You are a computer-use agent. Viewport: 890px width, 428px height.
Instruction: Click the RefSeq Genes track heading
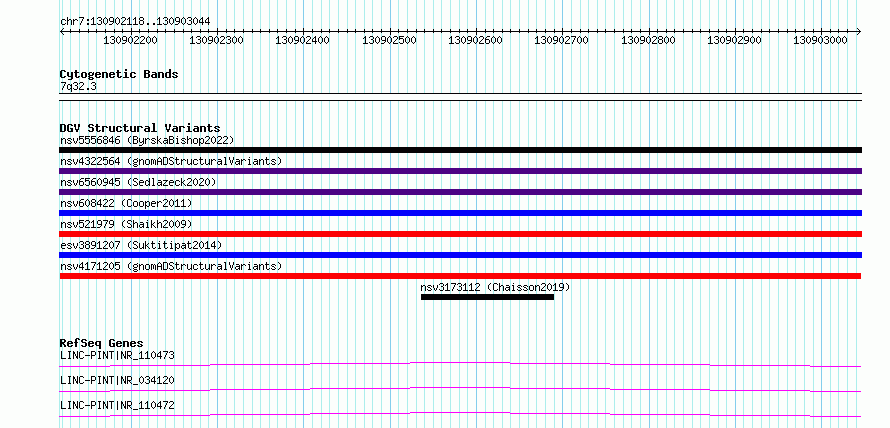coord(102,343)
